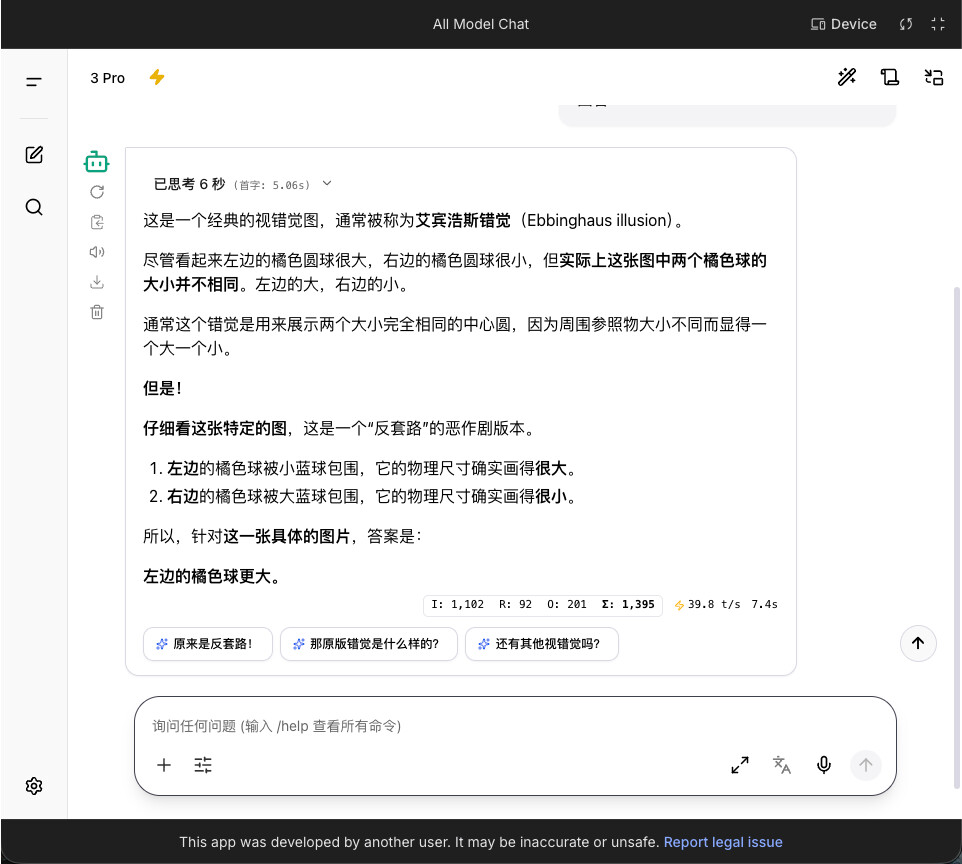Click the magic wand icon
This screenshot has width=962, height=864.
(x=847, y=77)
